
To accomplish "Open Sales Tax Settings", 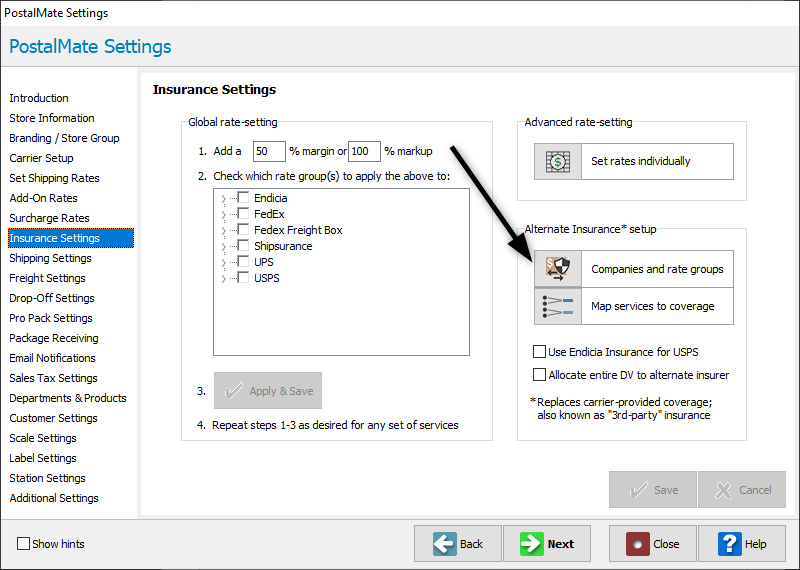I will click(x=53, y=378).
